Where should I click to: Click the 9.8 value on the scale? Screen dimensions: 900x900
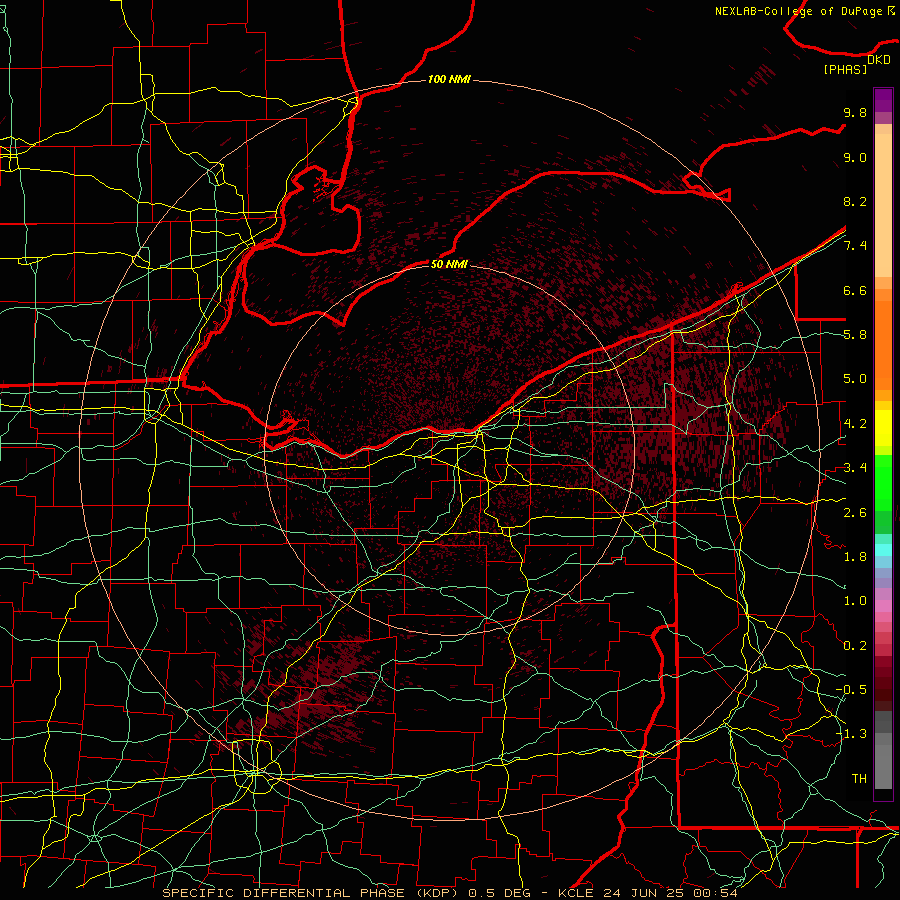point(855,112)
